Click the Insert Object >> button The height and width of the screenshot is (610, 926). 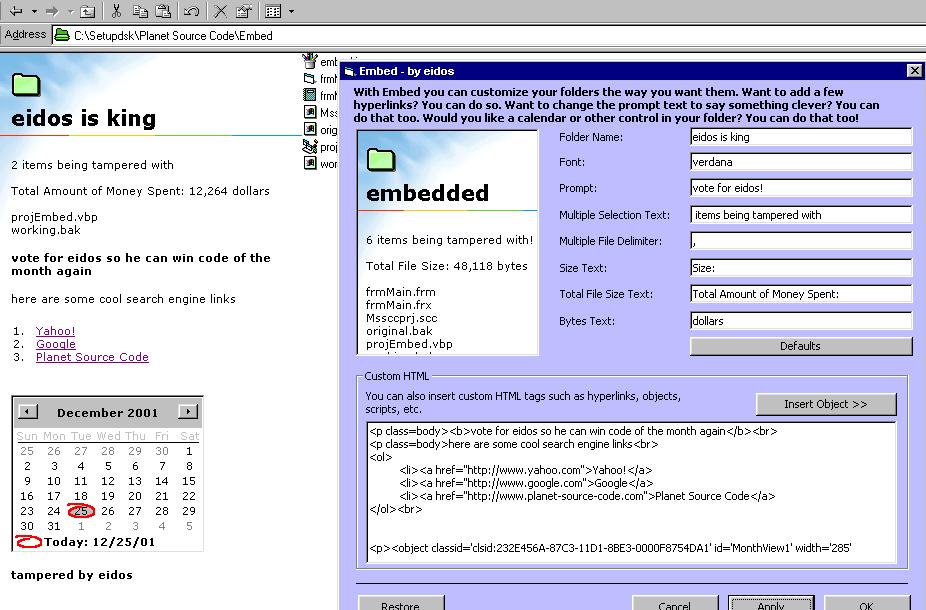825,404
